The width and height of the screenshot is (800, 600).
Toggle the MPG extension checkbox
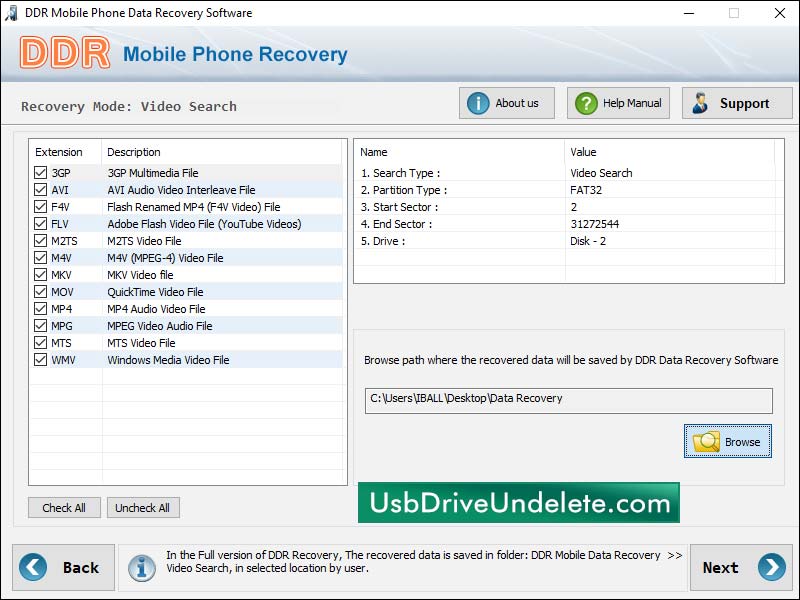click(40, 326)
